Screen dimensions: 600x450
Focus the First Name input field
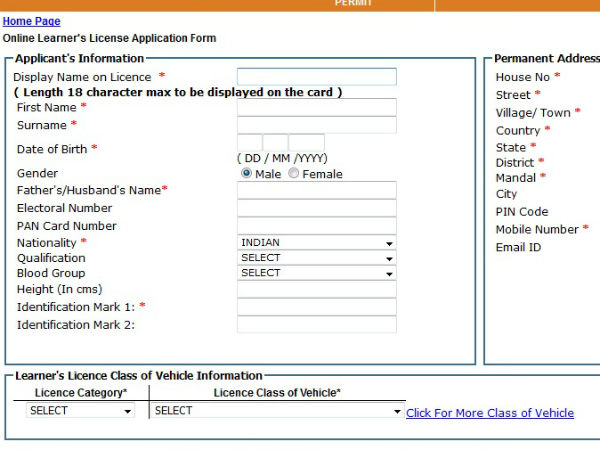316,107
